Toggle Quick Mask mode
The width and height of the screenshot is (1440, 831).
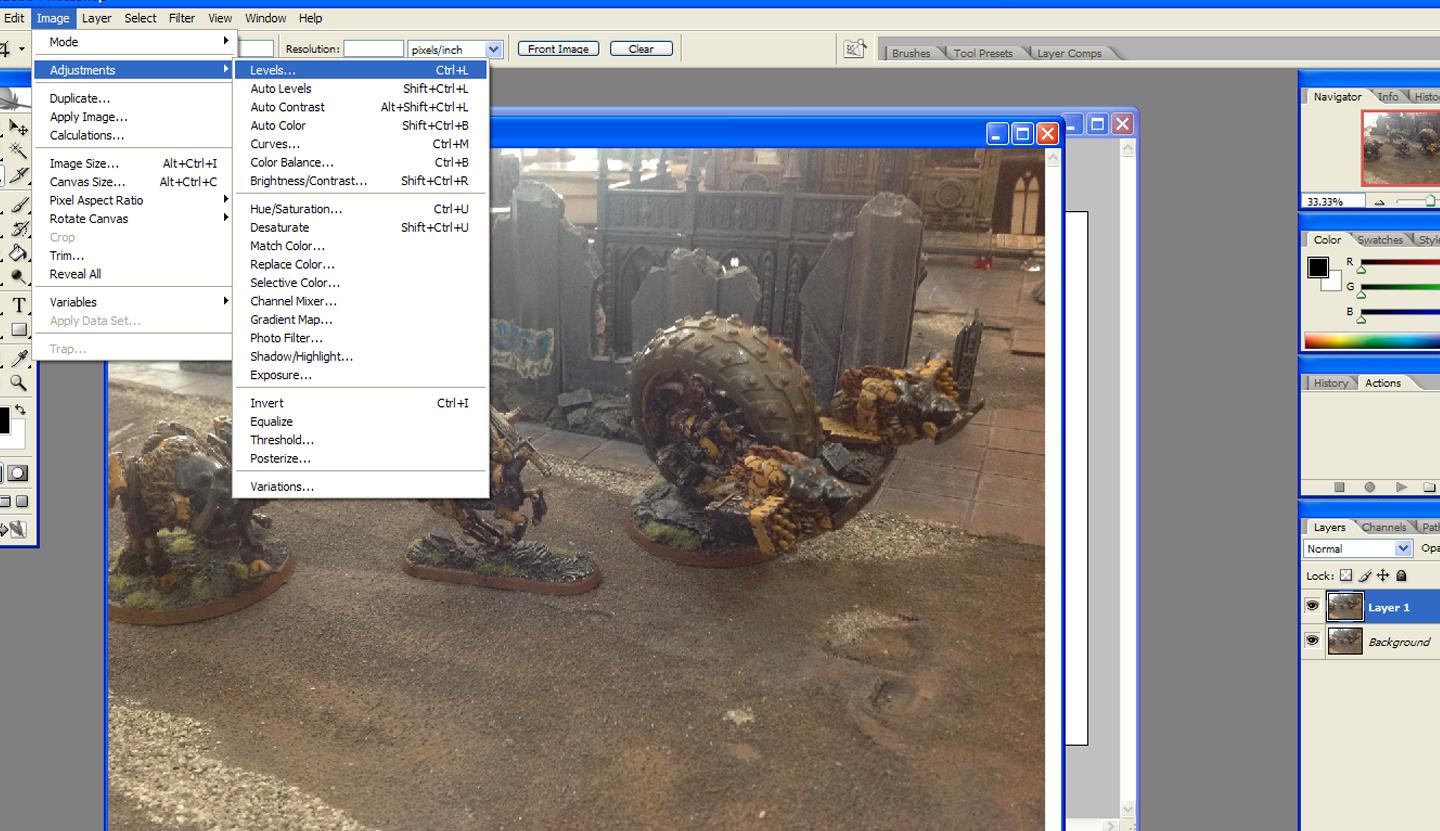coord(19,473)
